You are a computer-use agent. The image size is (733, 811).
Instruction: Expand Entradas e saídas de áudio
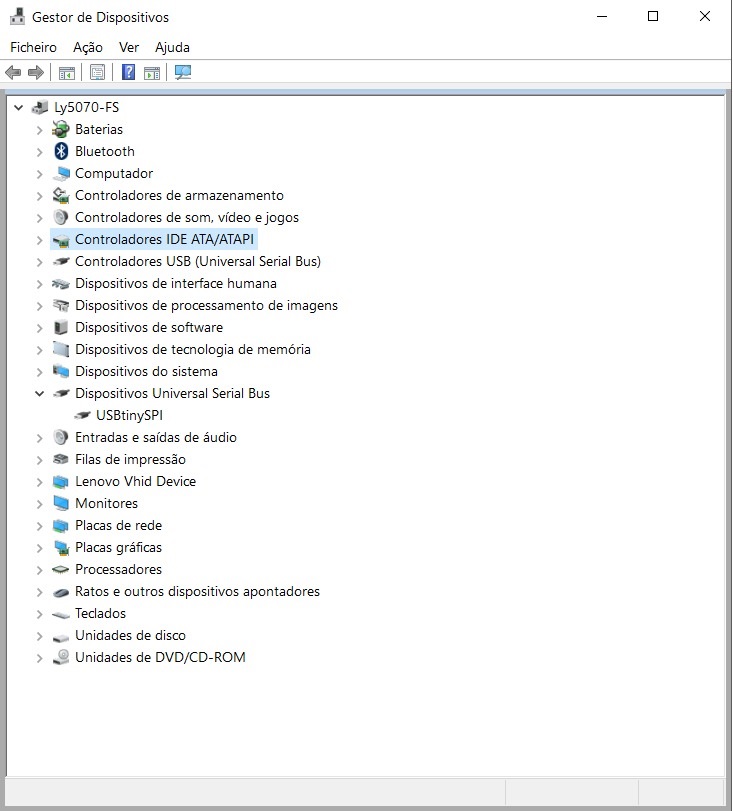(x=39, y=438)
